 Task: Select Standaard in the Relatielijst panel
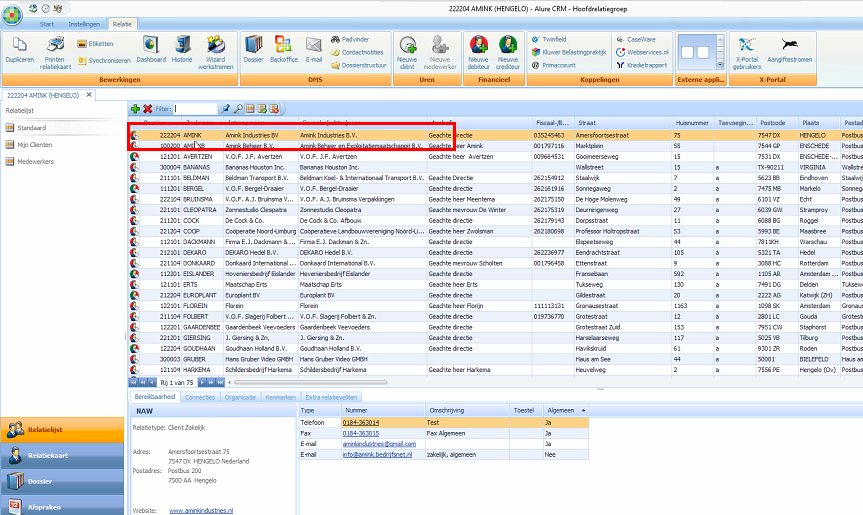(x=31, y=128)
